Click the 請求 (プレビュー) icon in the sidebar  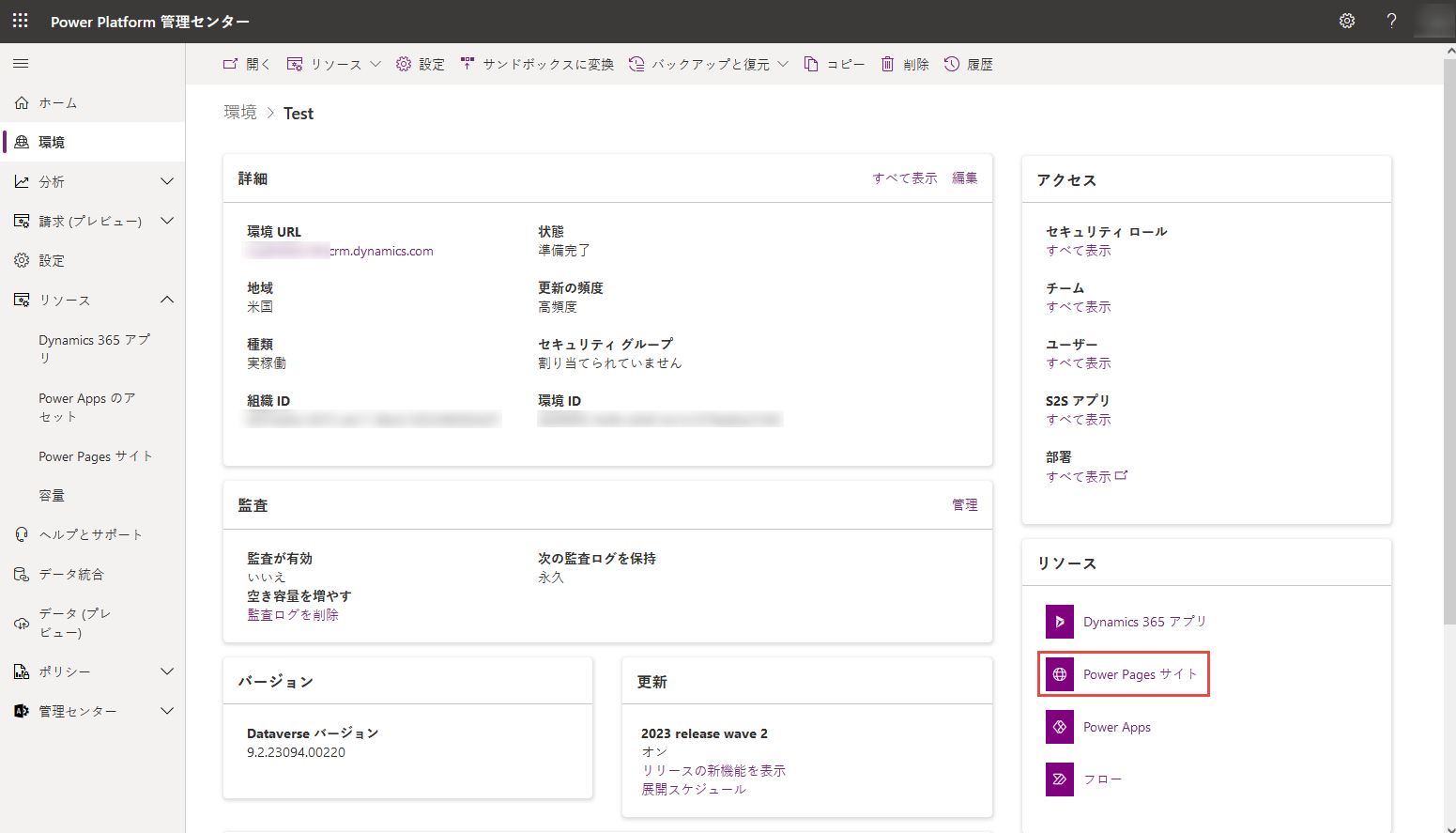[22, 222]
